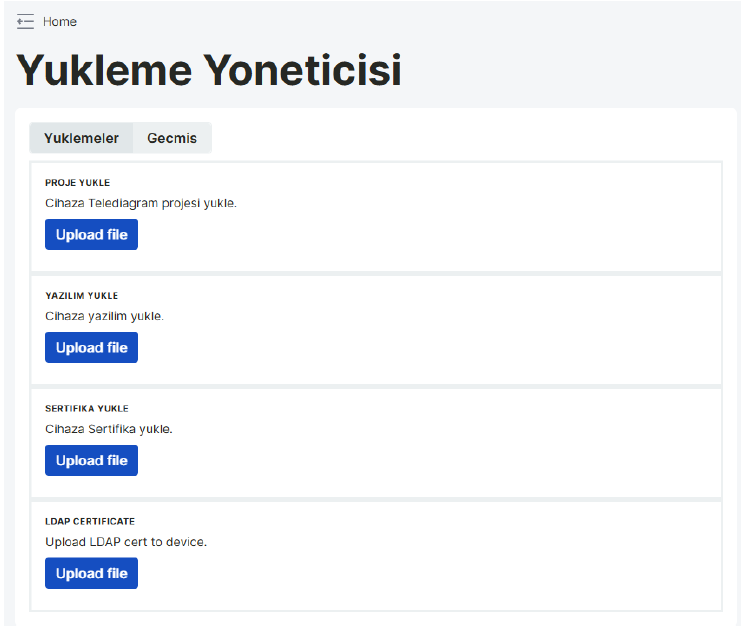Click Upload file under Sertifika Yukle

pos(91,460)
